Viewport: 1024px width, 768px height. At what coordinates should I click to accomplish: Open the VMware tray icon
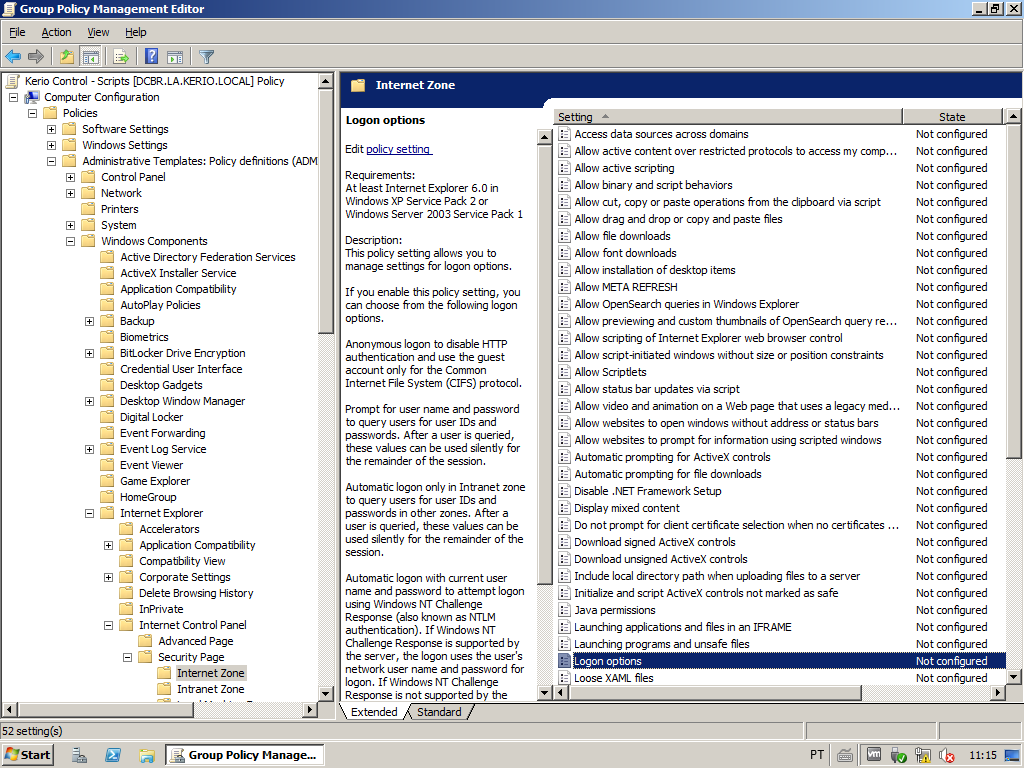(874, 755)
